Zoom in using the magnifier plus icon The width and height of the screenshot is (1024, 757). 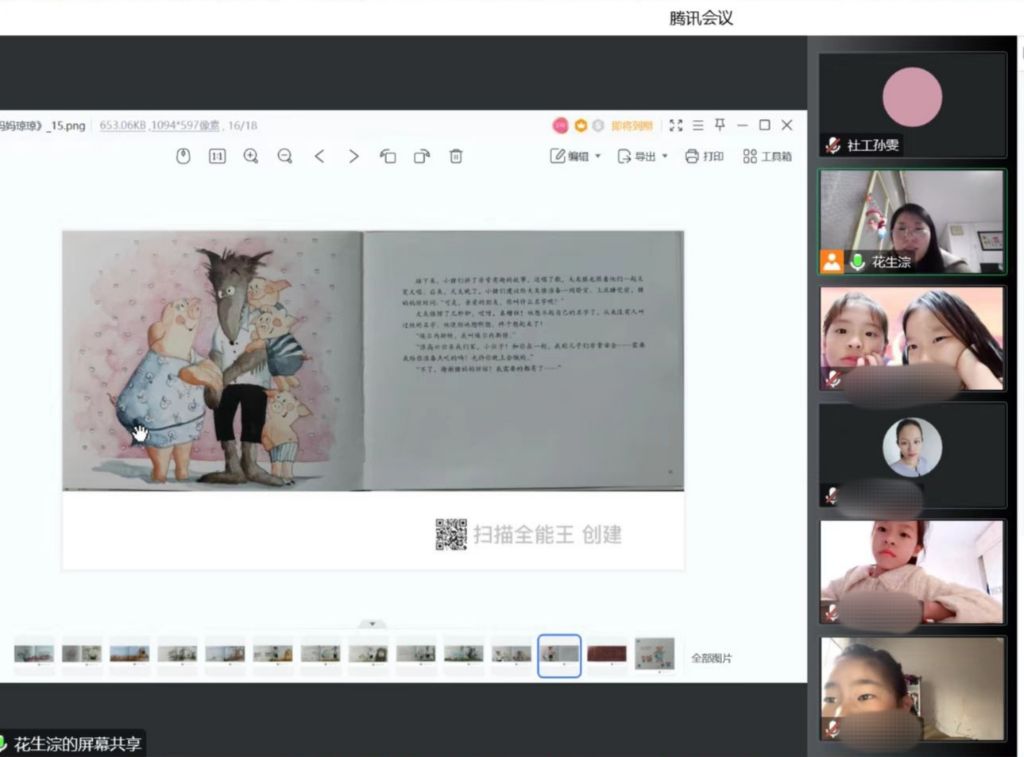point(251,156)
